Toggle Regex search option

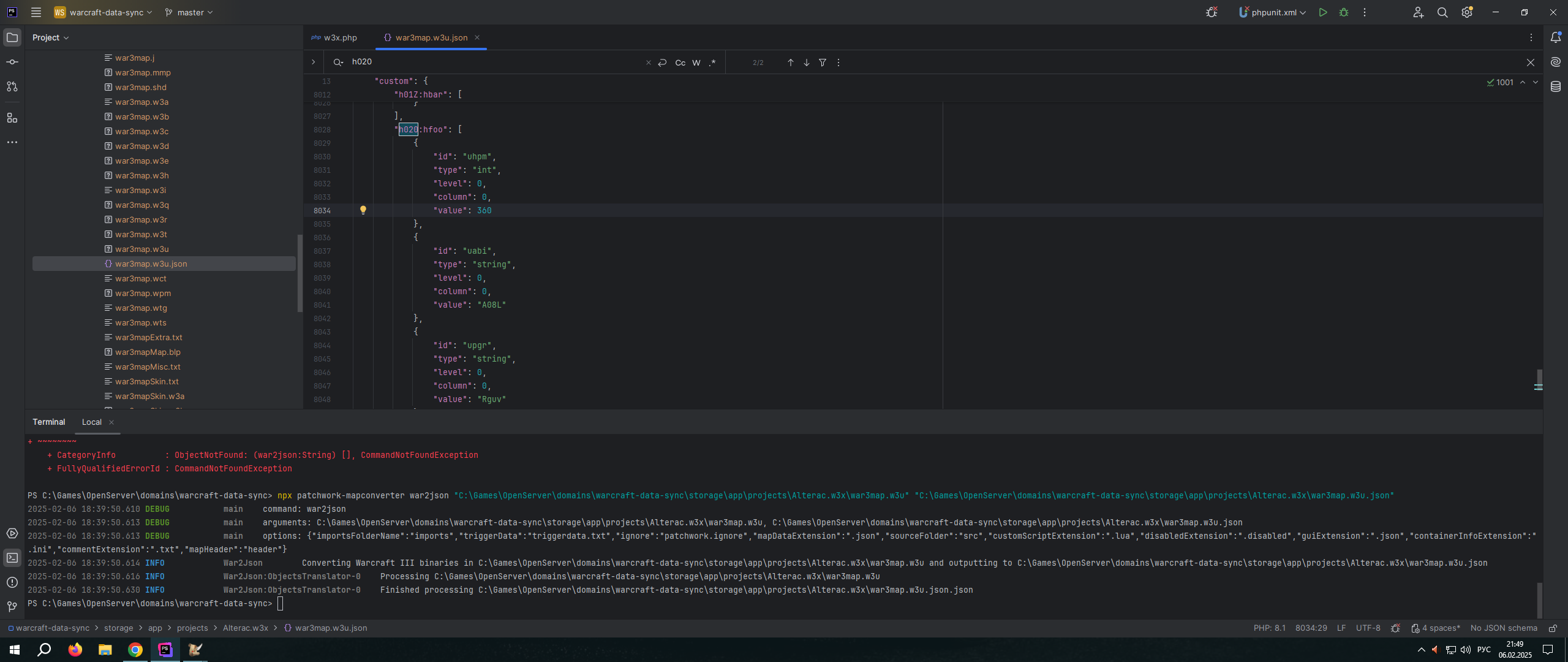point(712,63)
